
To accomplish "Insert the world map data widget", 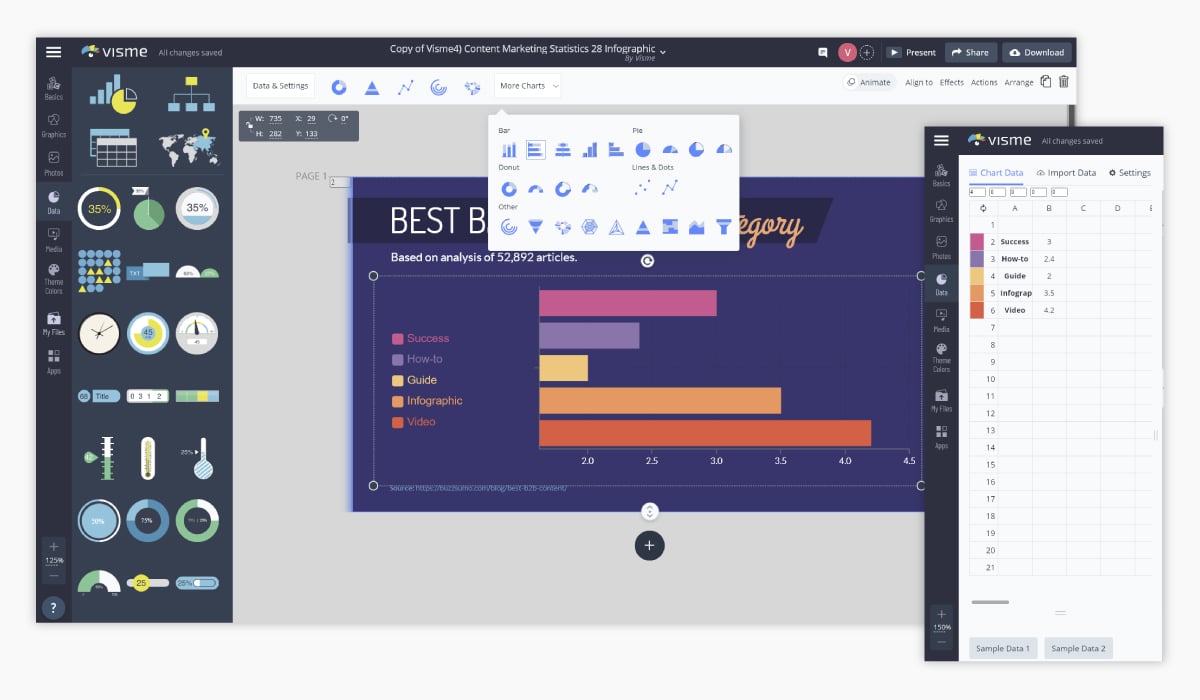I will click(188, 148).
